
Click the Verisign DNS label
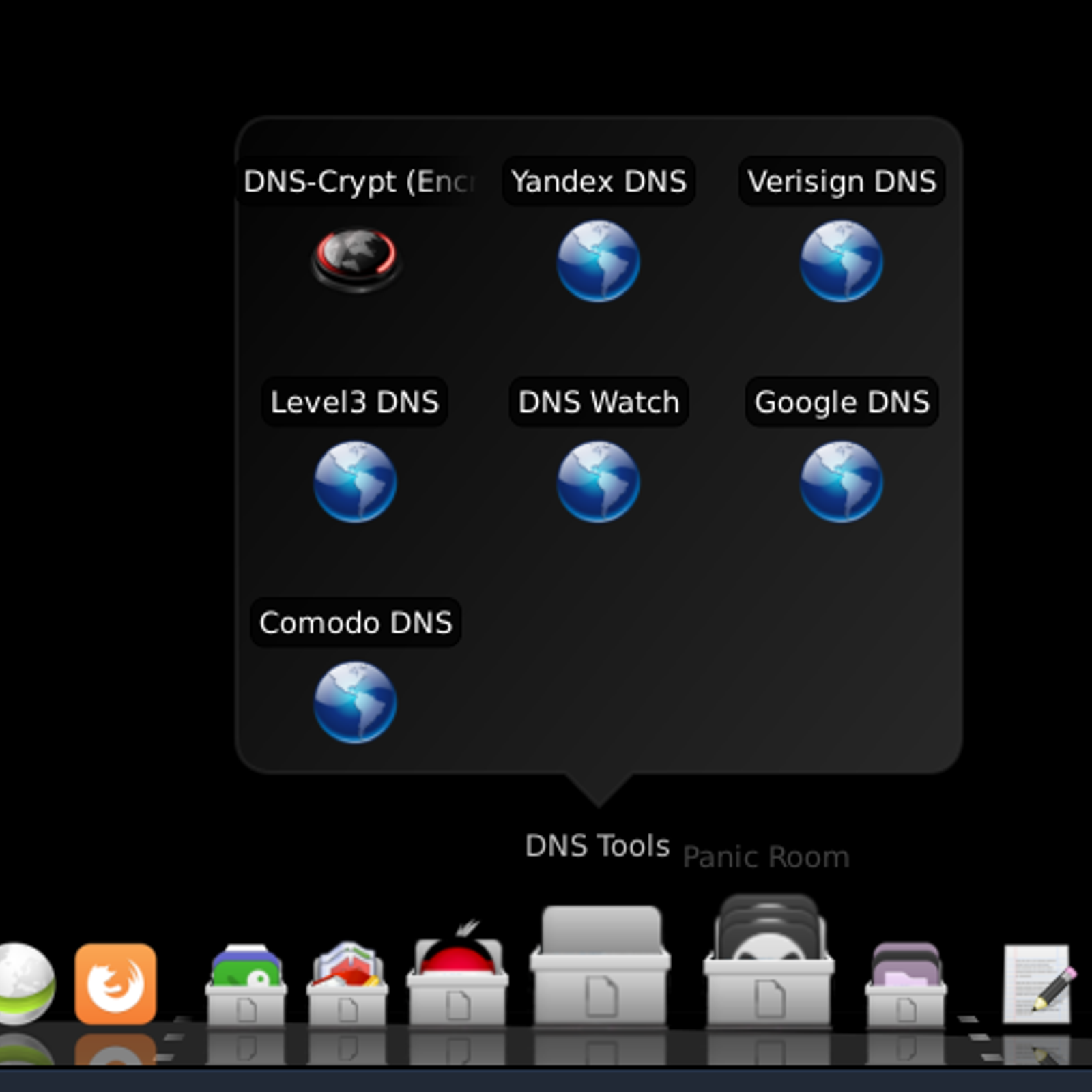coord(842,182)
